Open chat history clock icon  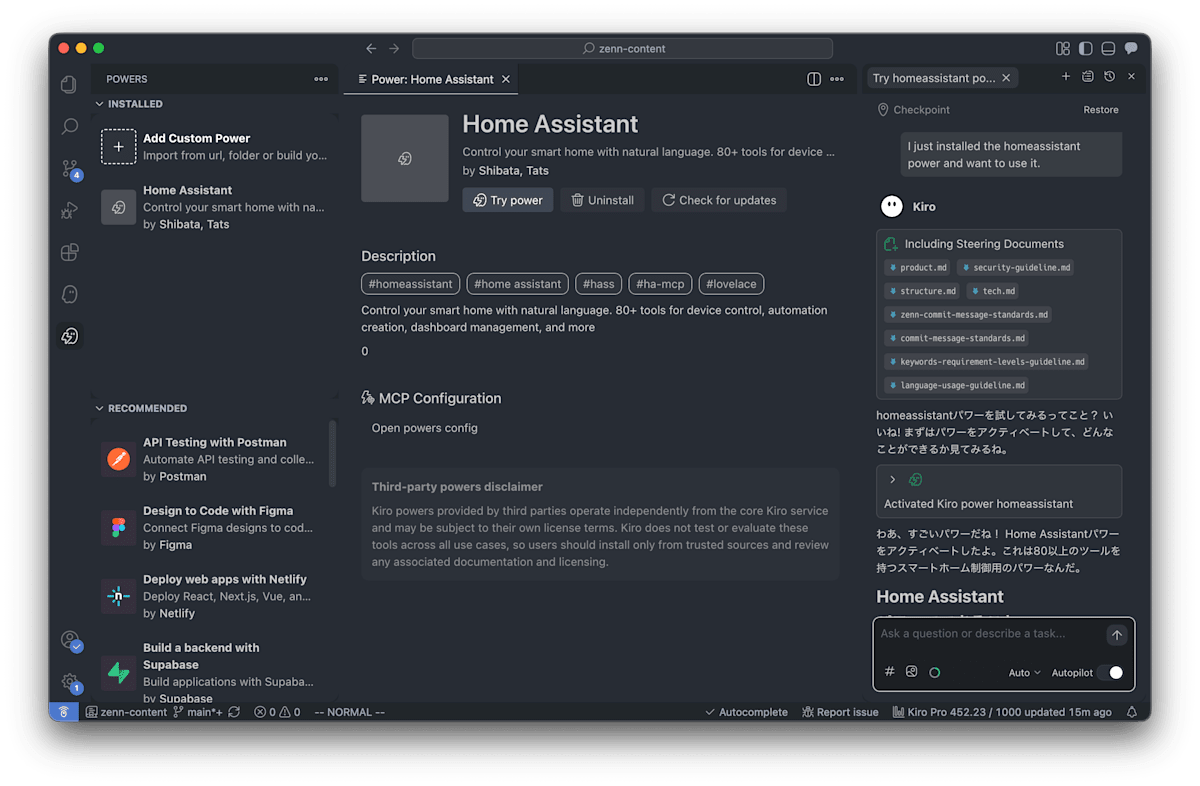[x=1109, y=76]
